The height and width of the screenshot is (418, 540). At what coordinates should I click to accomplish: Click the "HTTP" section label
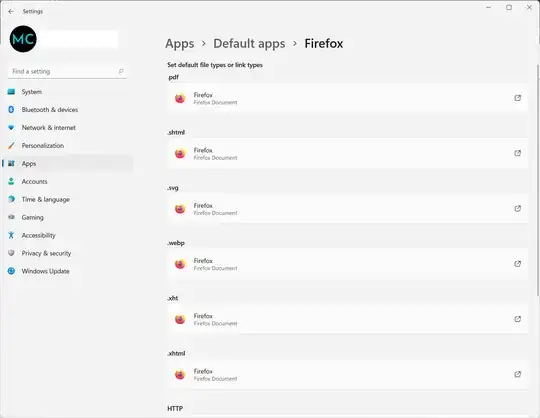tap(175, 409)
